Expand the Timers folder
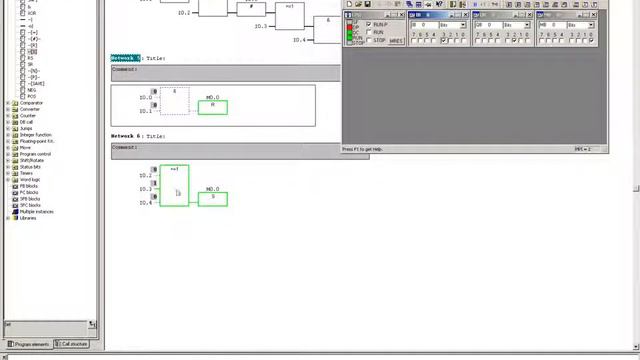Image resolution: width=640 pixels, height=360 pixels. (8, 173)
